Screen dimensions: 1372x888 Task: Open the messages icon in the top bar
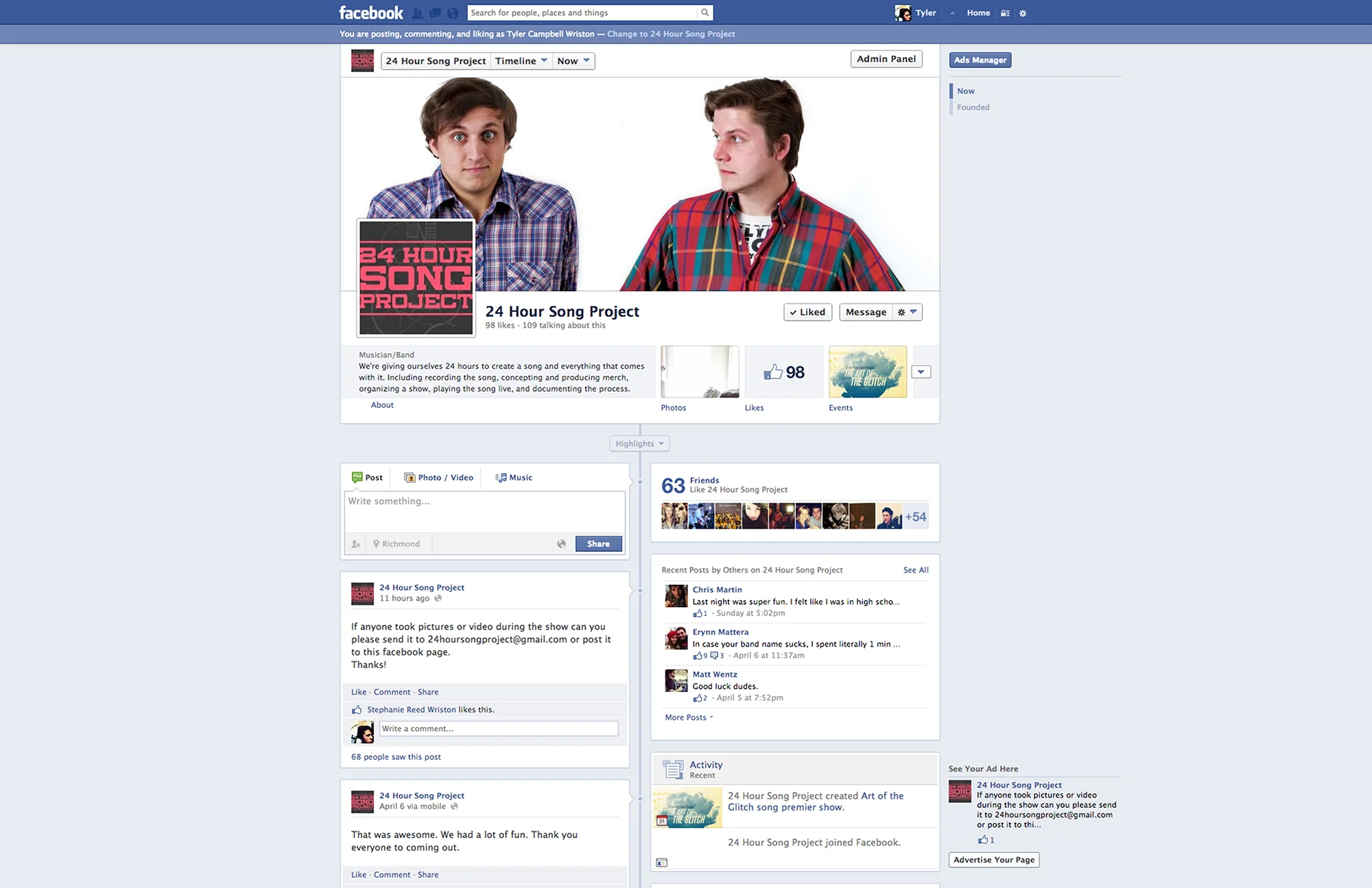tap(435, 13)
